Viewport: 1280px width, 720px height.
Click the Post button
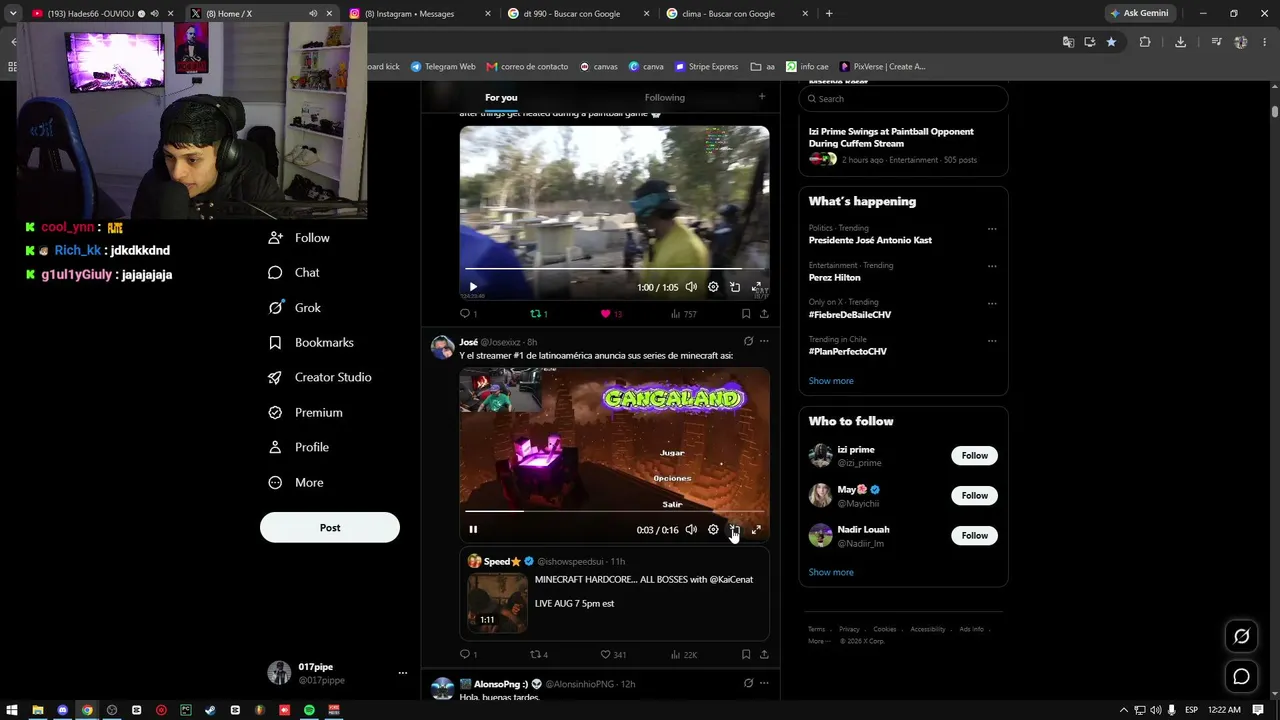(330, 528)
